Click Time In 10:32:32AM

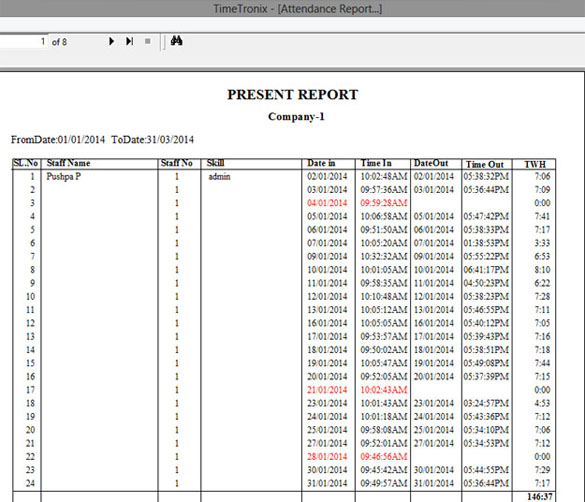point(384,257)
